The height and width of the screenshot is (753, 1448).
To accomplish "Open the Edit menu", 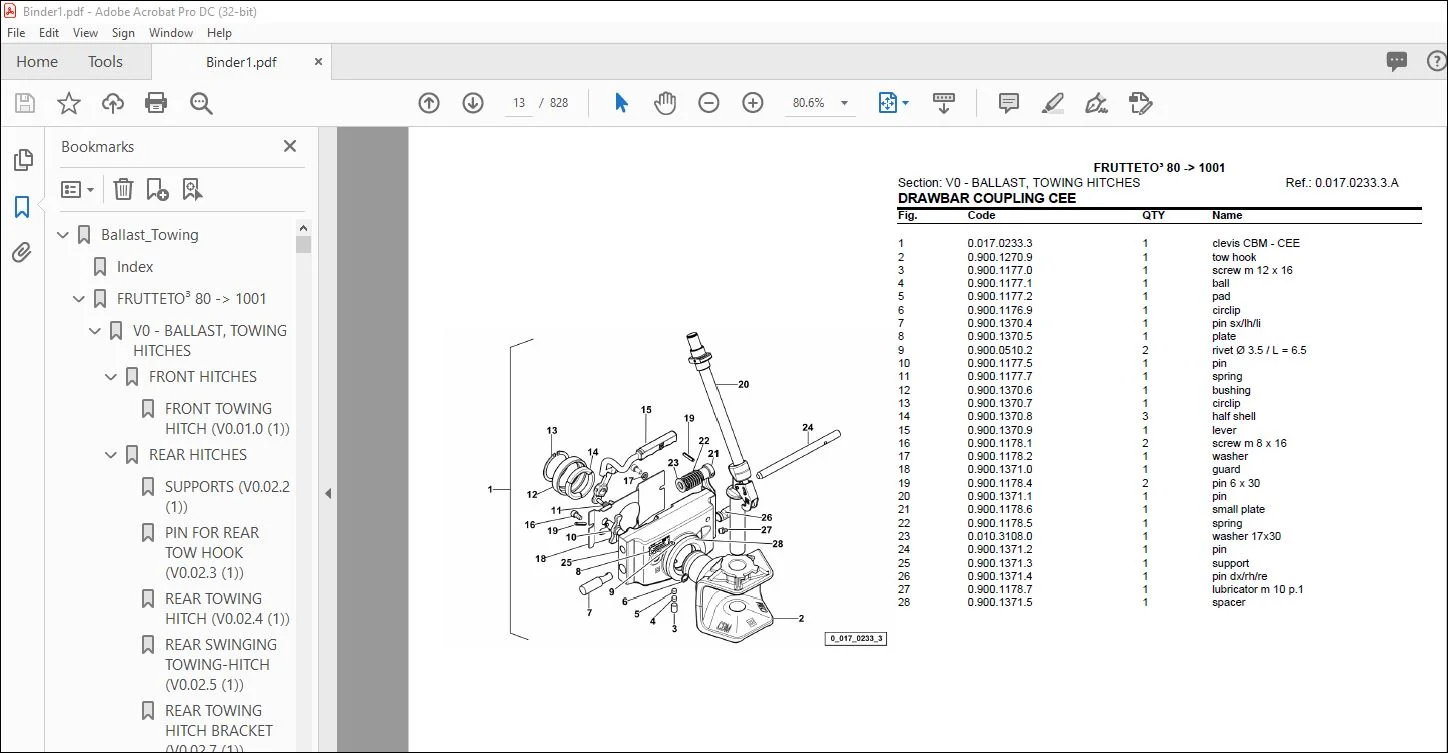I will [x=49, y=33].
